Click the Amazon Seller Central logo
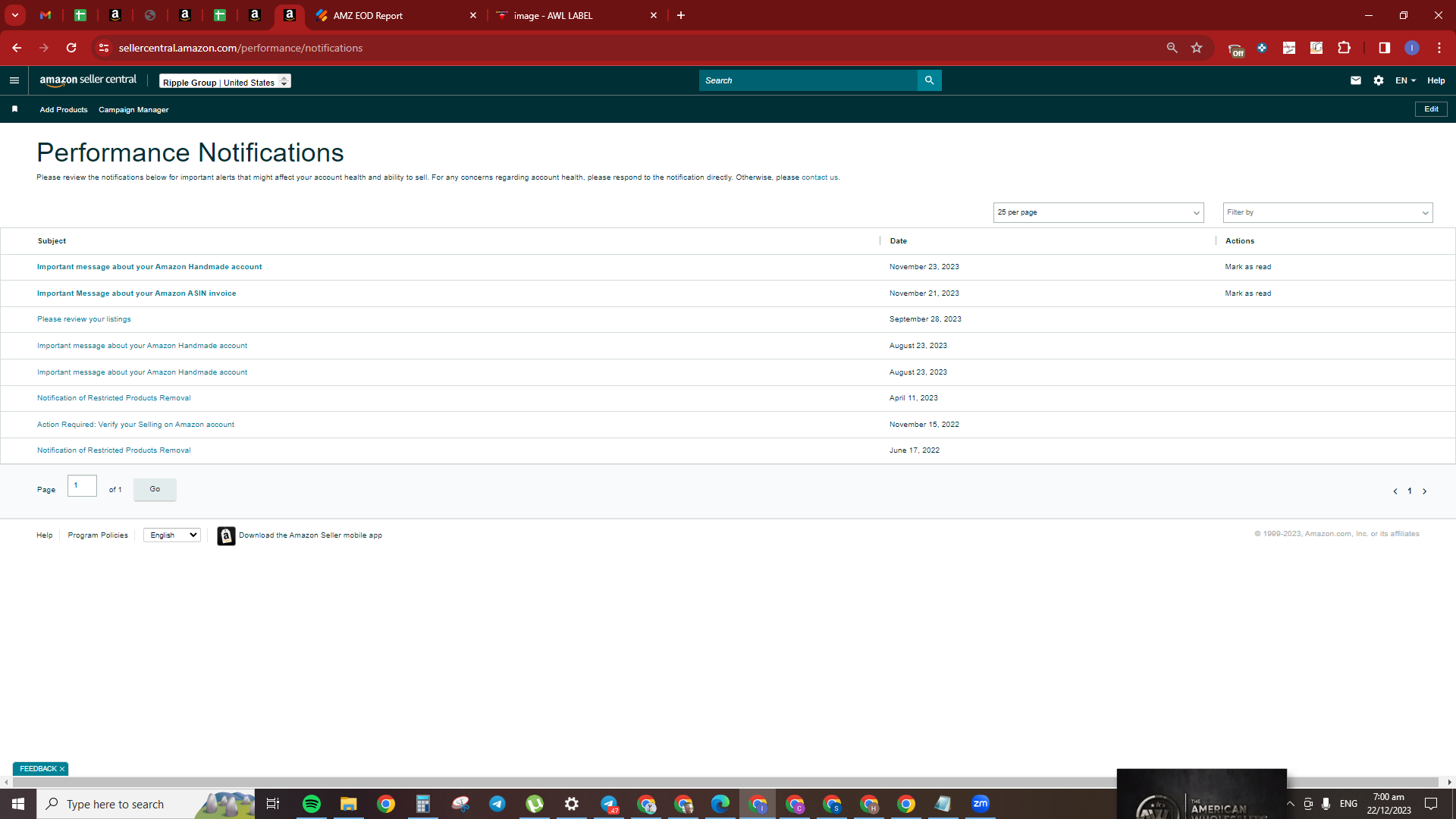 [x=88, y=80]
